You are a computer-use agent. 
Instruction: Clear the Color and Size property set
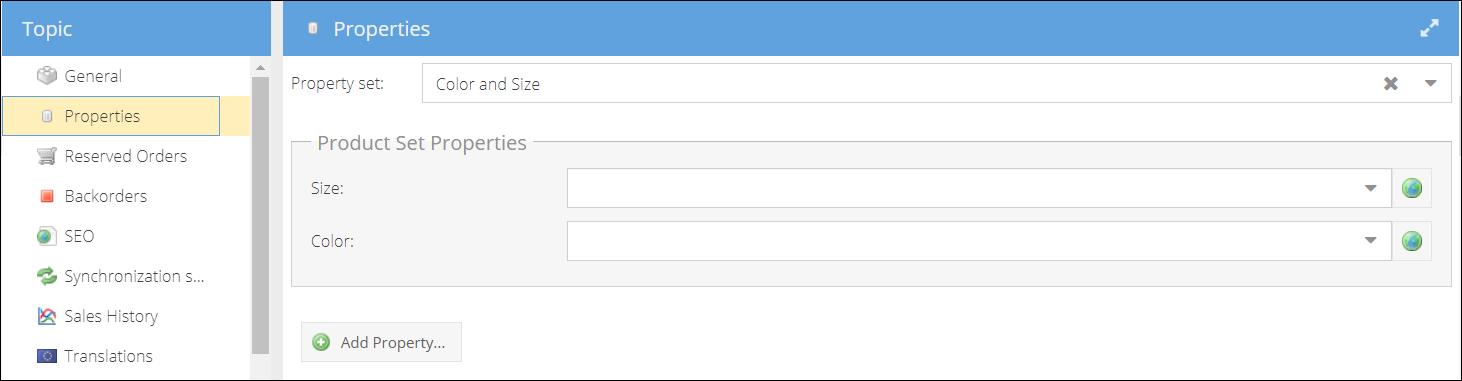click(x=1390, y=84)
